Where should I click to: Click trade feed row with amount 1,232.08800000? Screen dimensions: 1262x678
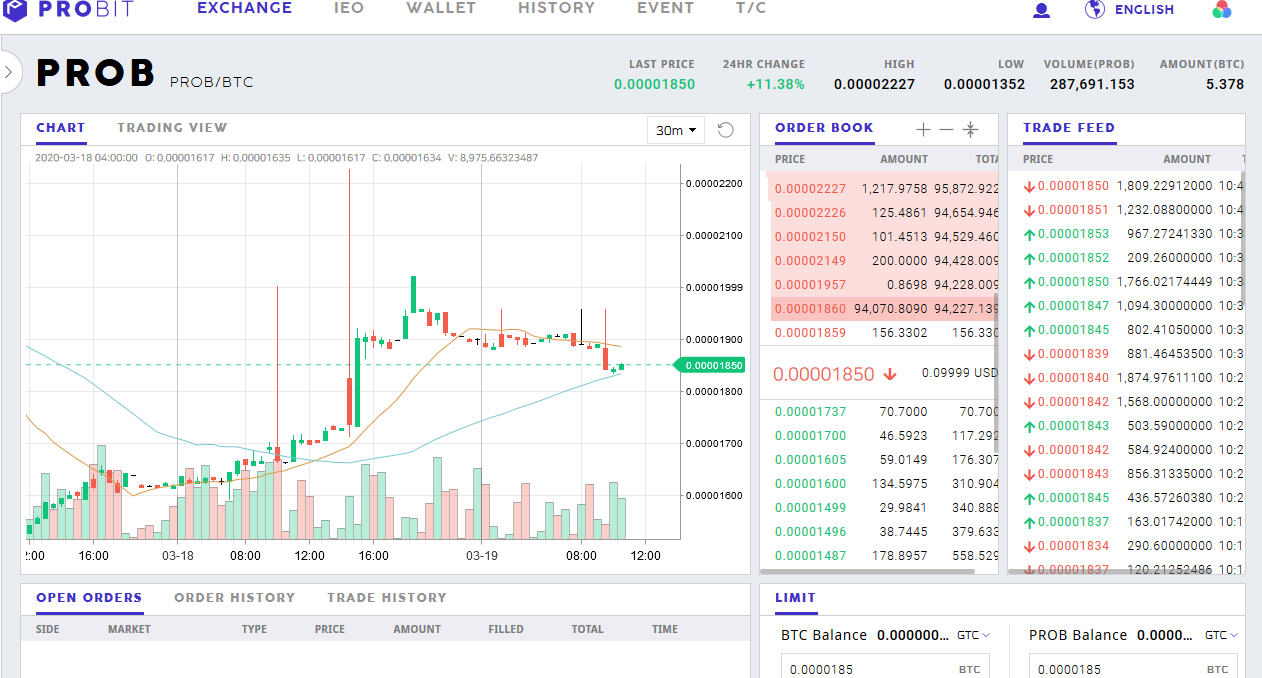tap(1127, 209)
